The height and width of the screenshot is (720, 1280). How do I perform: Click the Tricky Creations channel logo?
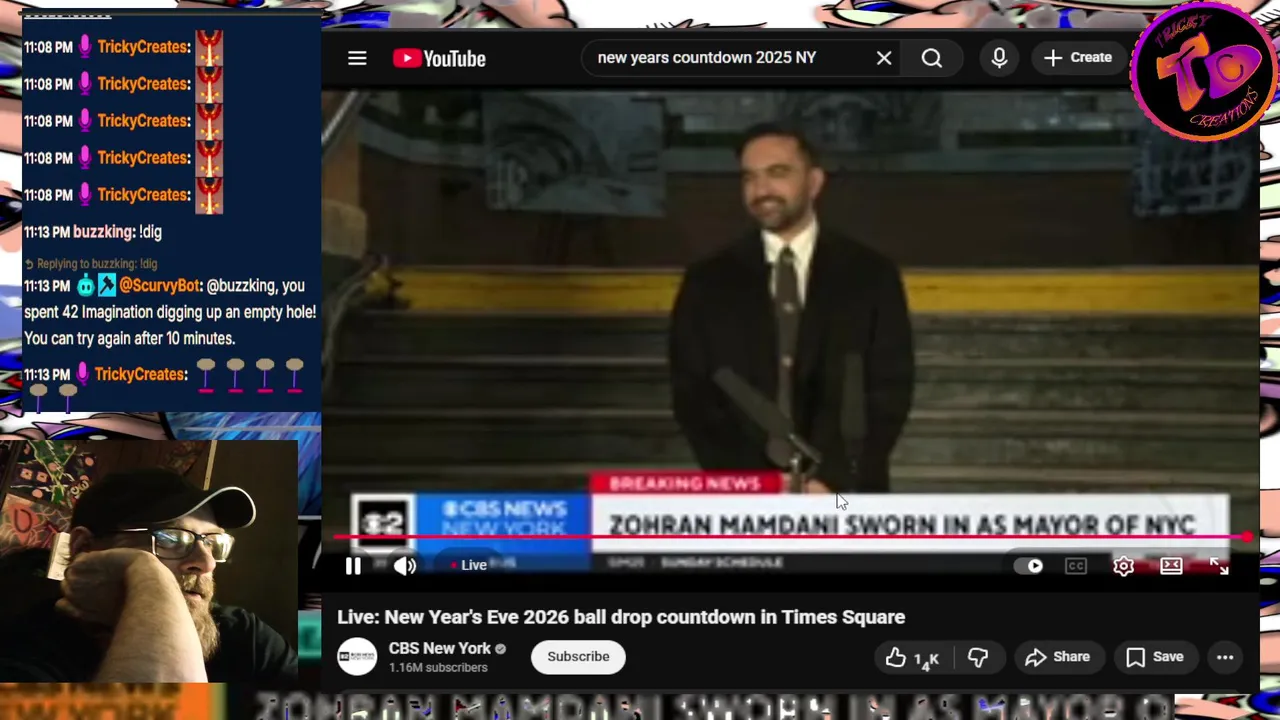tap(1204, 73)
